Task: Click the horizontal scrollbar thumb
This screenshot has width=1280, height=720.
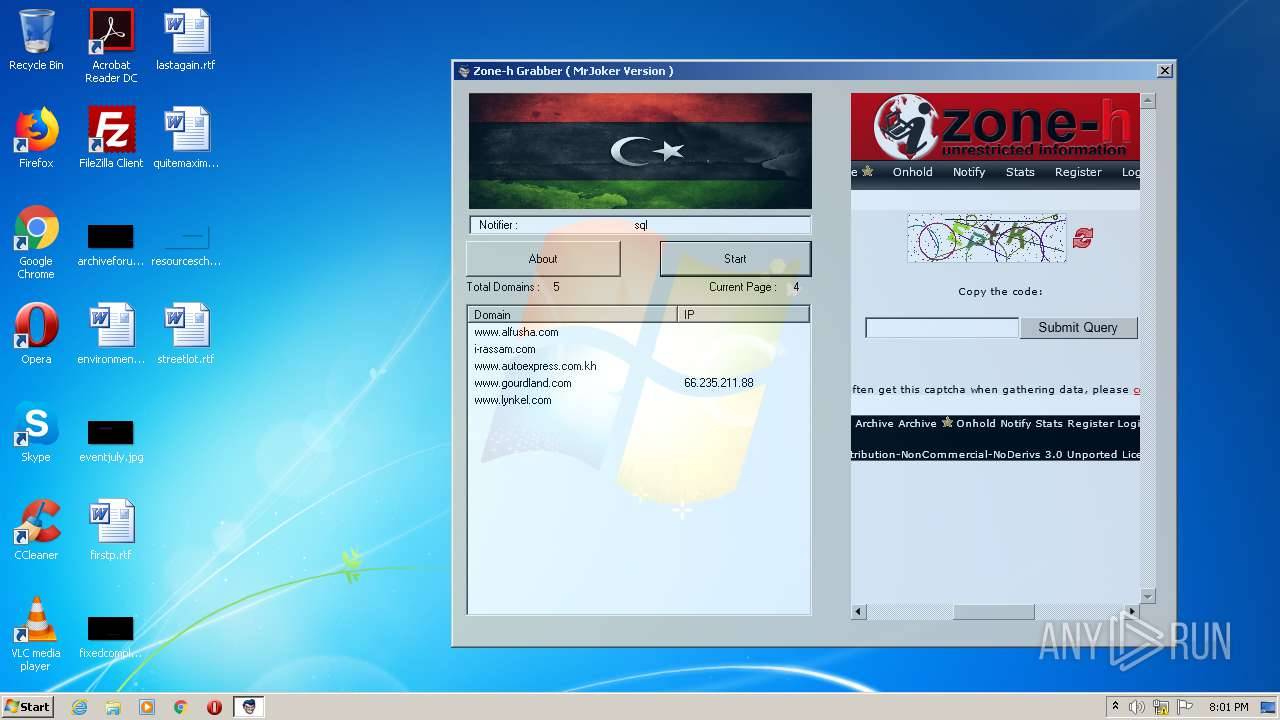Action: [993, 611]
